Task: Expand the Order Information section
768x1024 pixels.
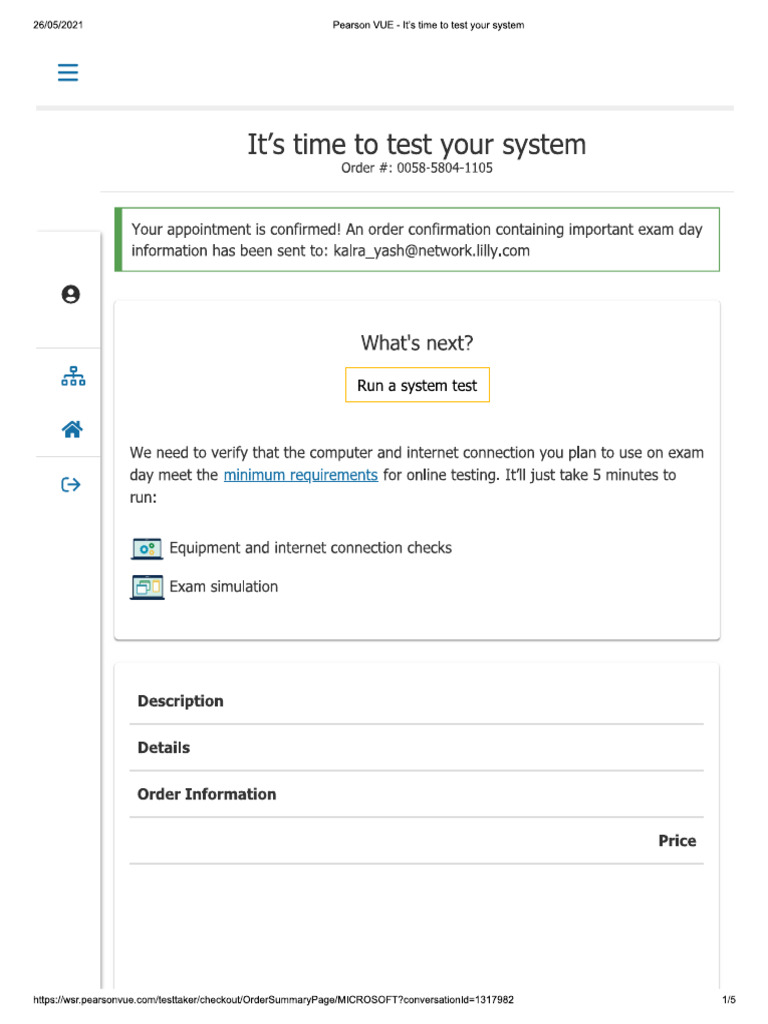Action: 207,794
